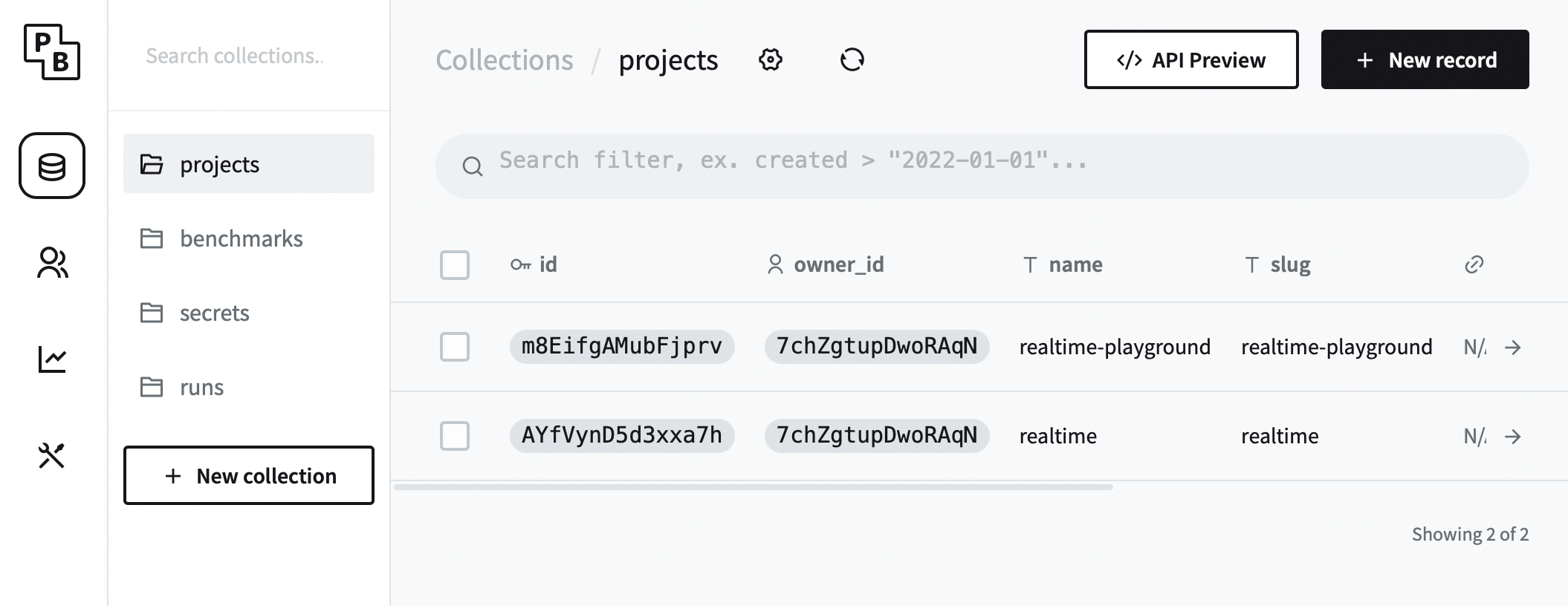Select the AYfVynD5d3xxa7h record checkbox
The image size is (1568, 606).
[x=455, y=436]
